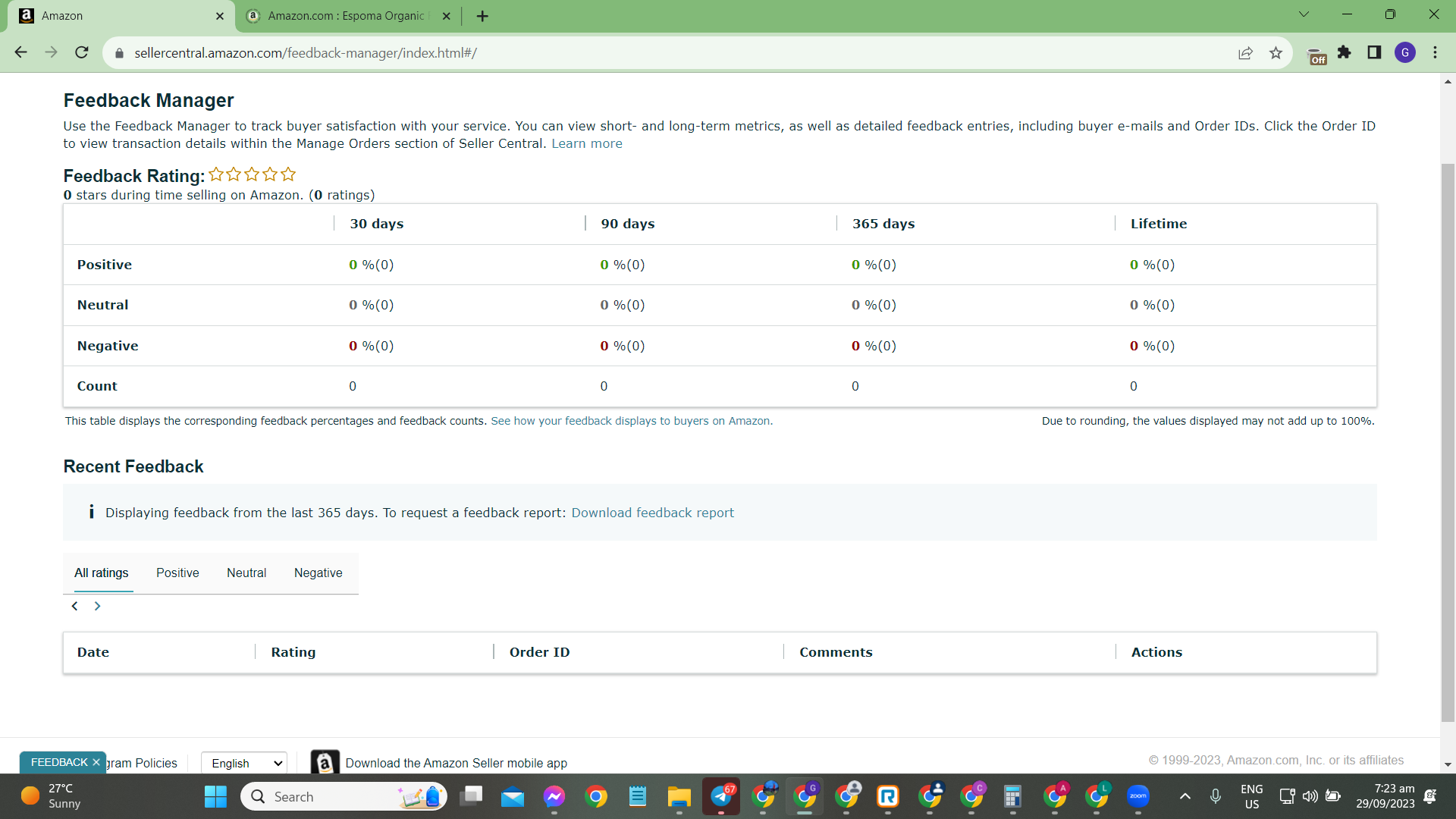1456x819 pixels.
Task: Show only Negative feedback tab
Action: point(318,573)
